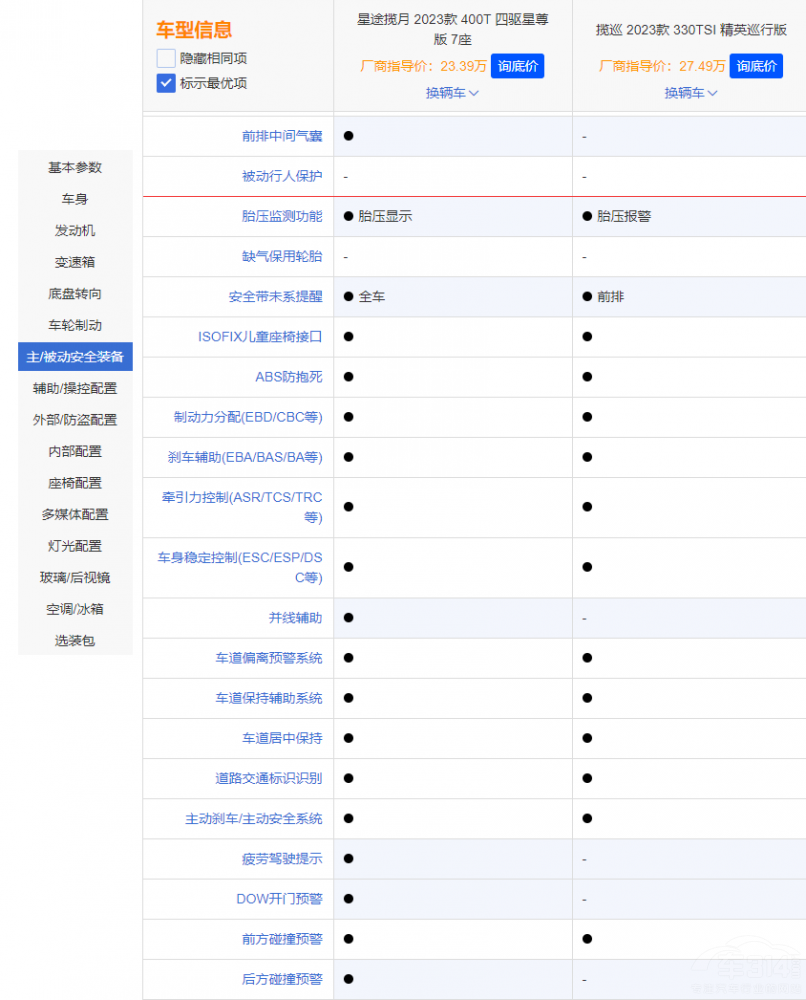Open the DOW开门预警 link
Viewport: 806px width, 1000px height.
click(279, 899)
